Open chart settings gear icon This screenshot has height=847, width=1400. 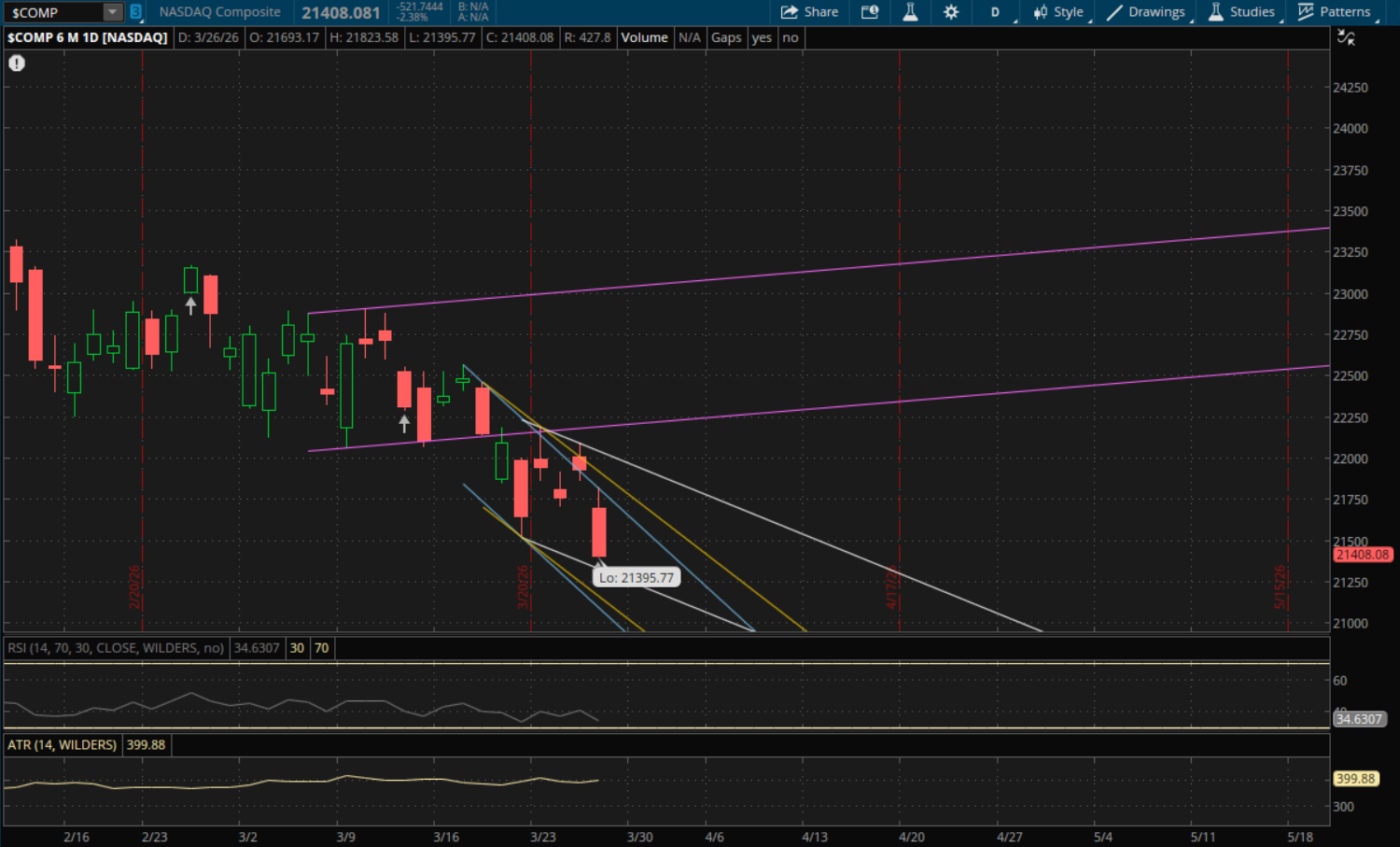(951, 12)
